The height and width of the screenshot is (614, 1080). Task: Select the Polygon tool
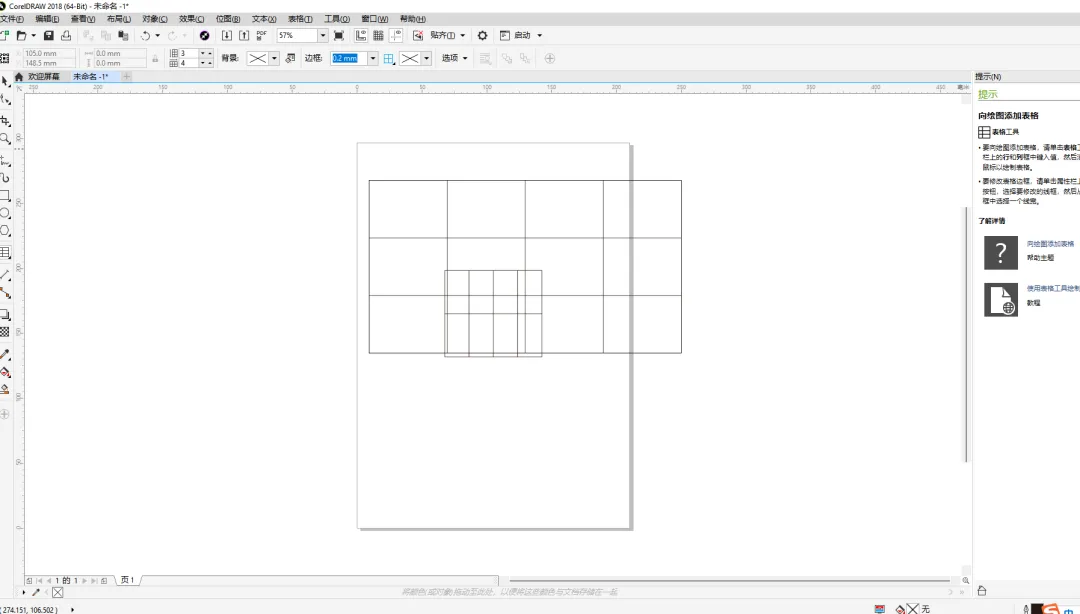(5, 231)
